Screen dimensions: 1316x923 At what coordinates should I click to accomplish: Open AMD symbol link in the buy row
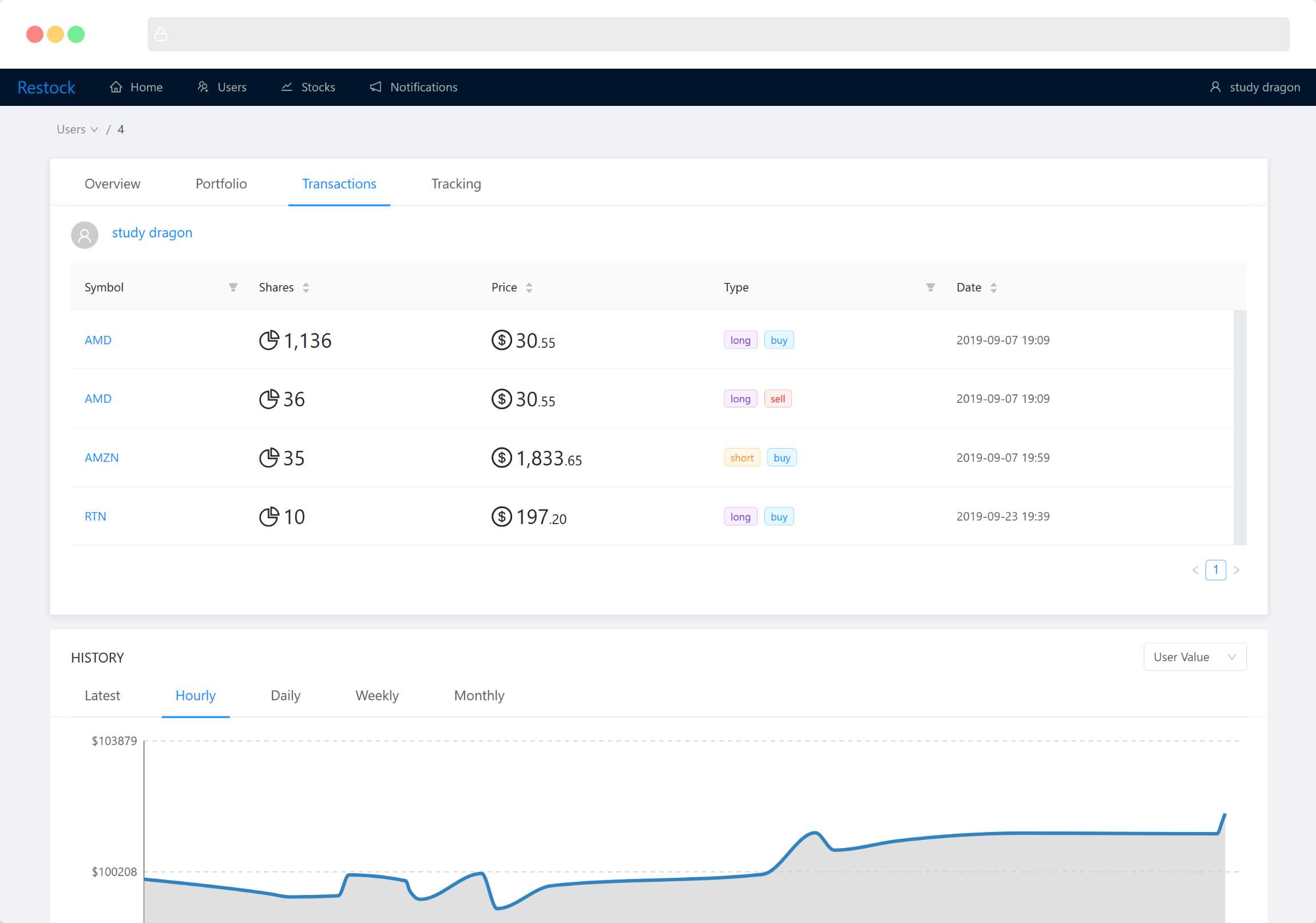coord(98,340)
